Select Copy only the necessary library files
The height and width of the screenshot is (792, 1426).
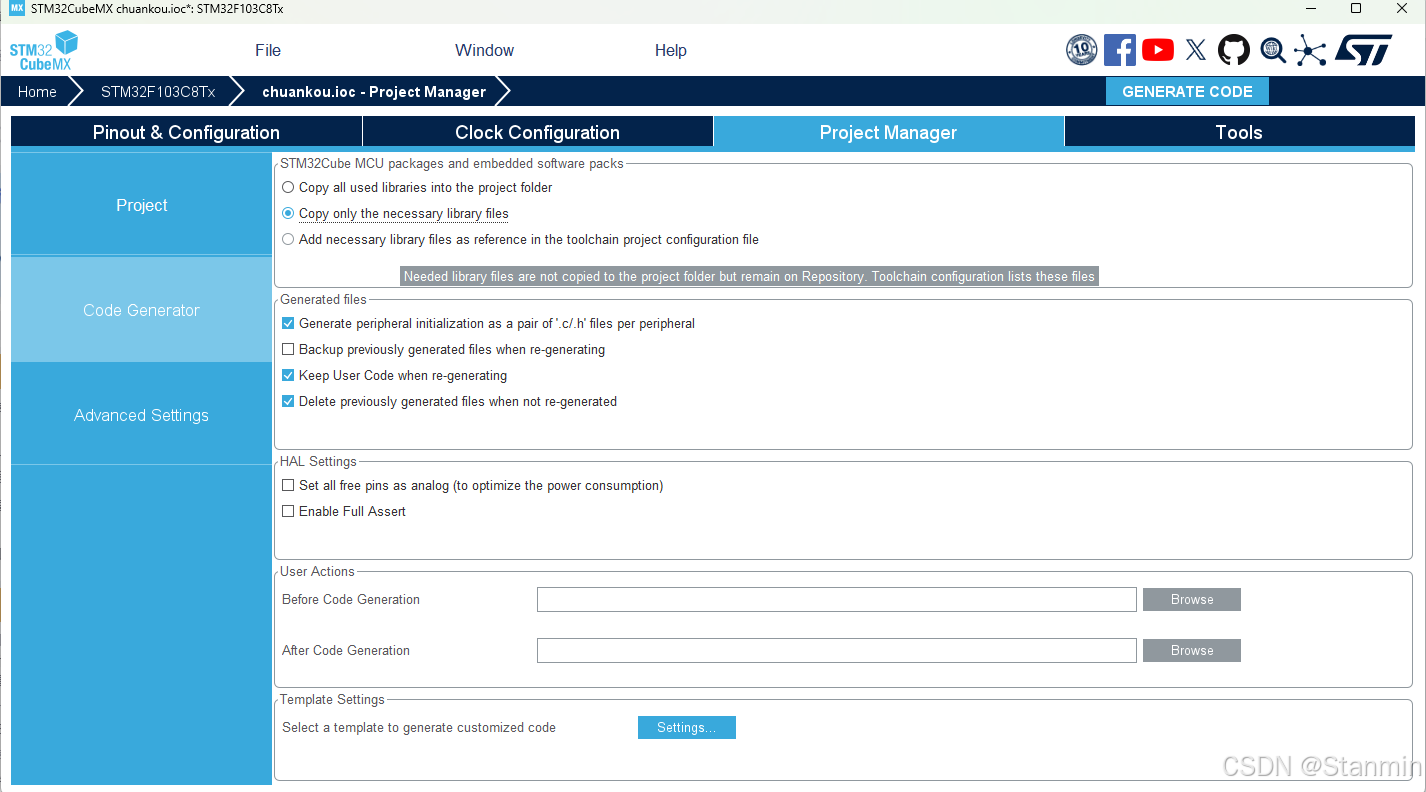pos(288,213)
